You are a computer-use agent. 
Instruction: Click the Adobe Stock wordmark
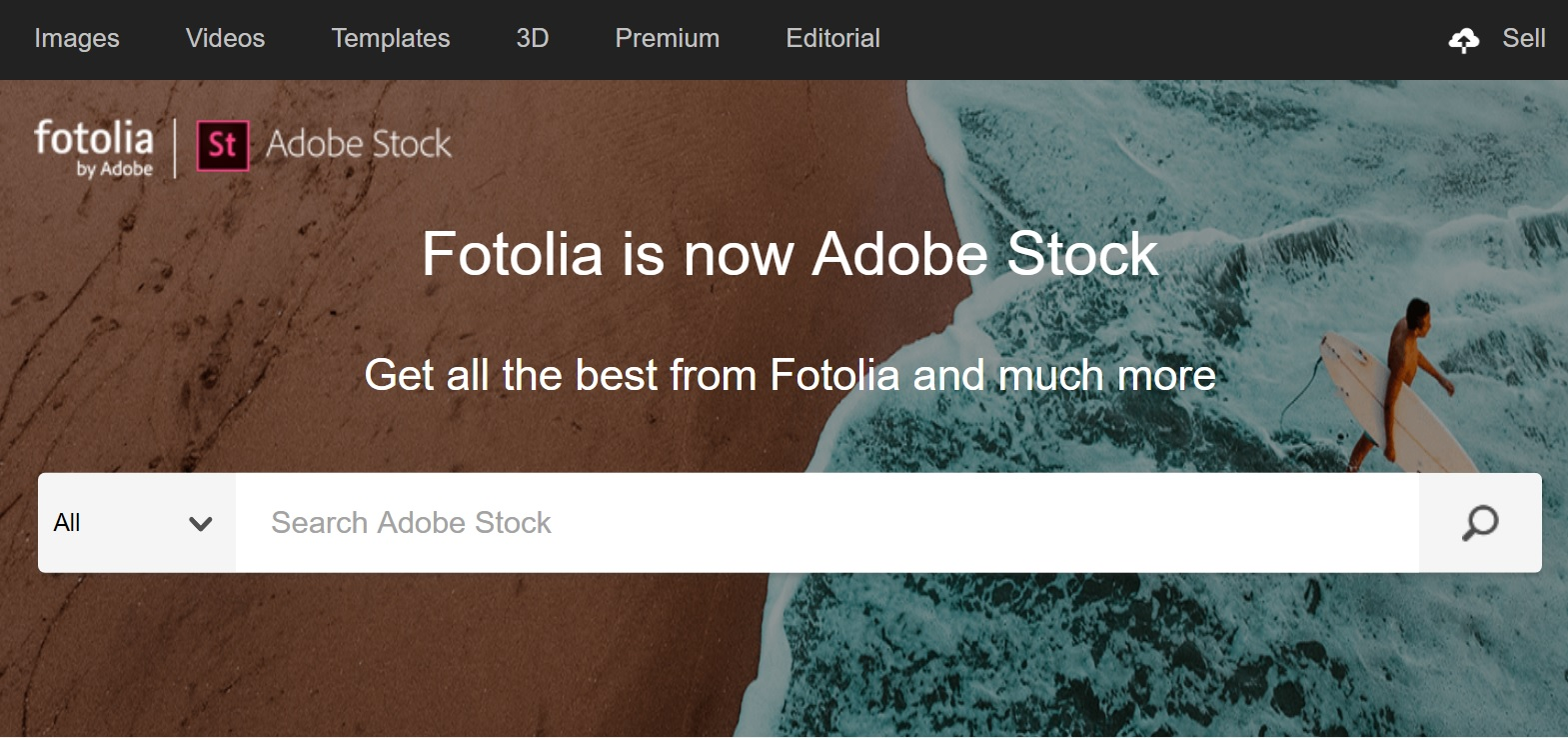coord(359,145)
